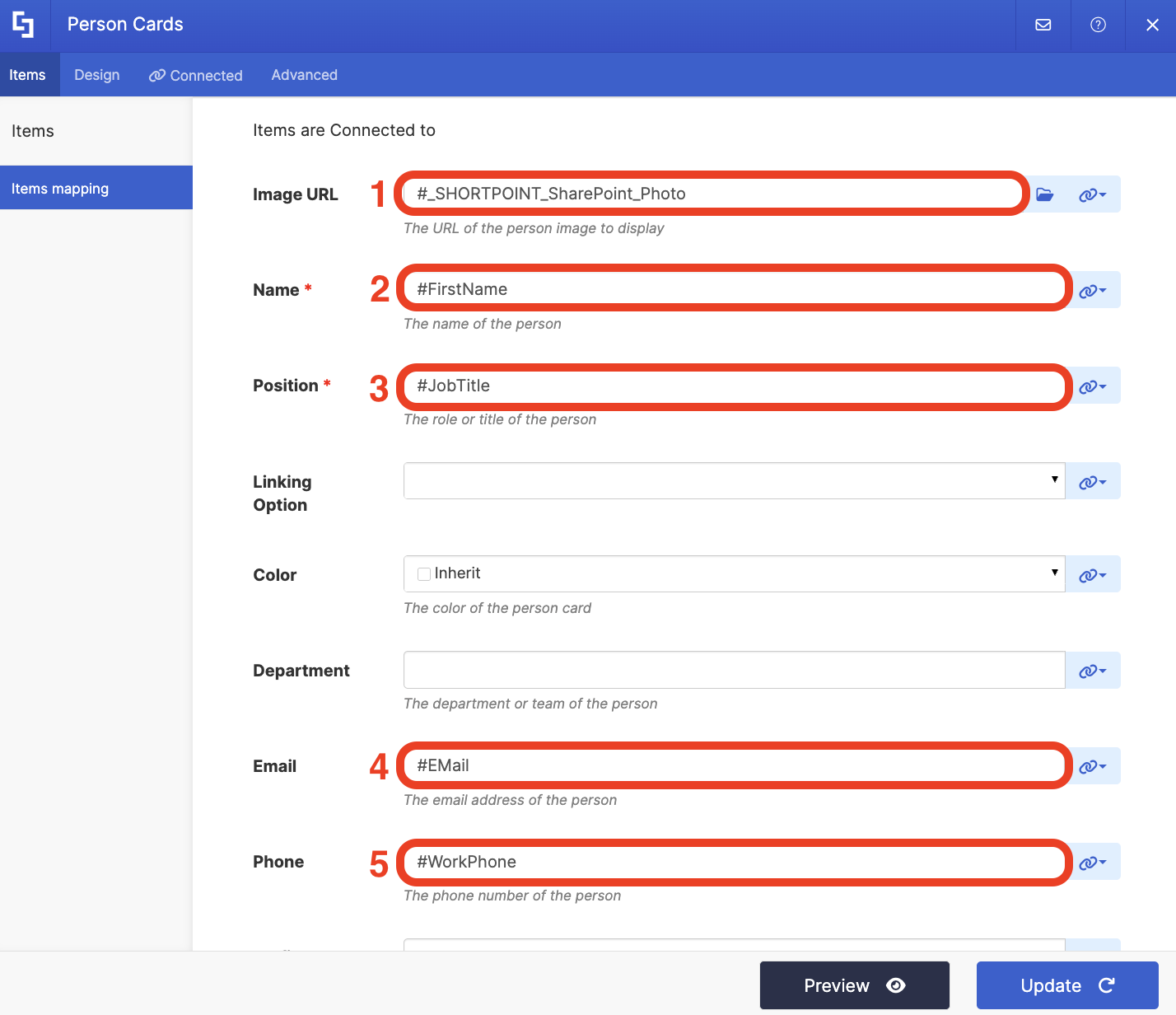Open the help question mark icon
The height and width of the screenshot is (1015, 1176).
pos(1098,25)
